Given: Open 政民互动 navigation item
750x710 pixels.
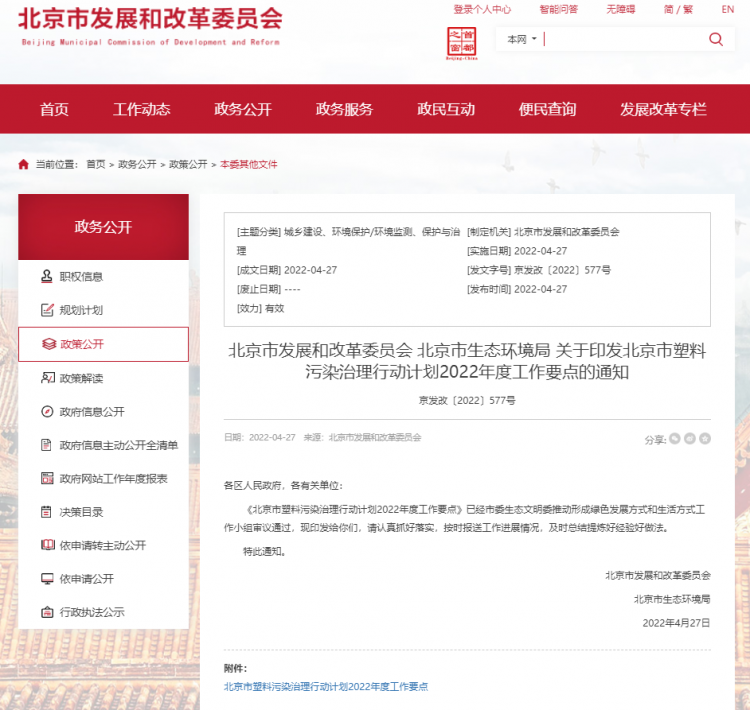Looking at the screenshot, I should coord(446,109).
